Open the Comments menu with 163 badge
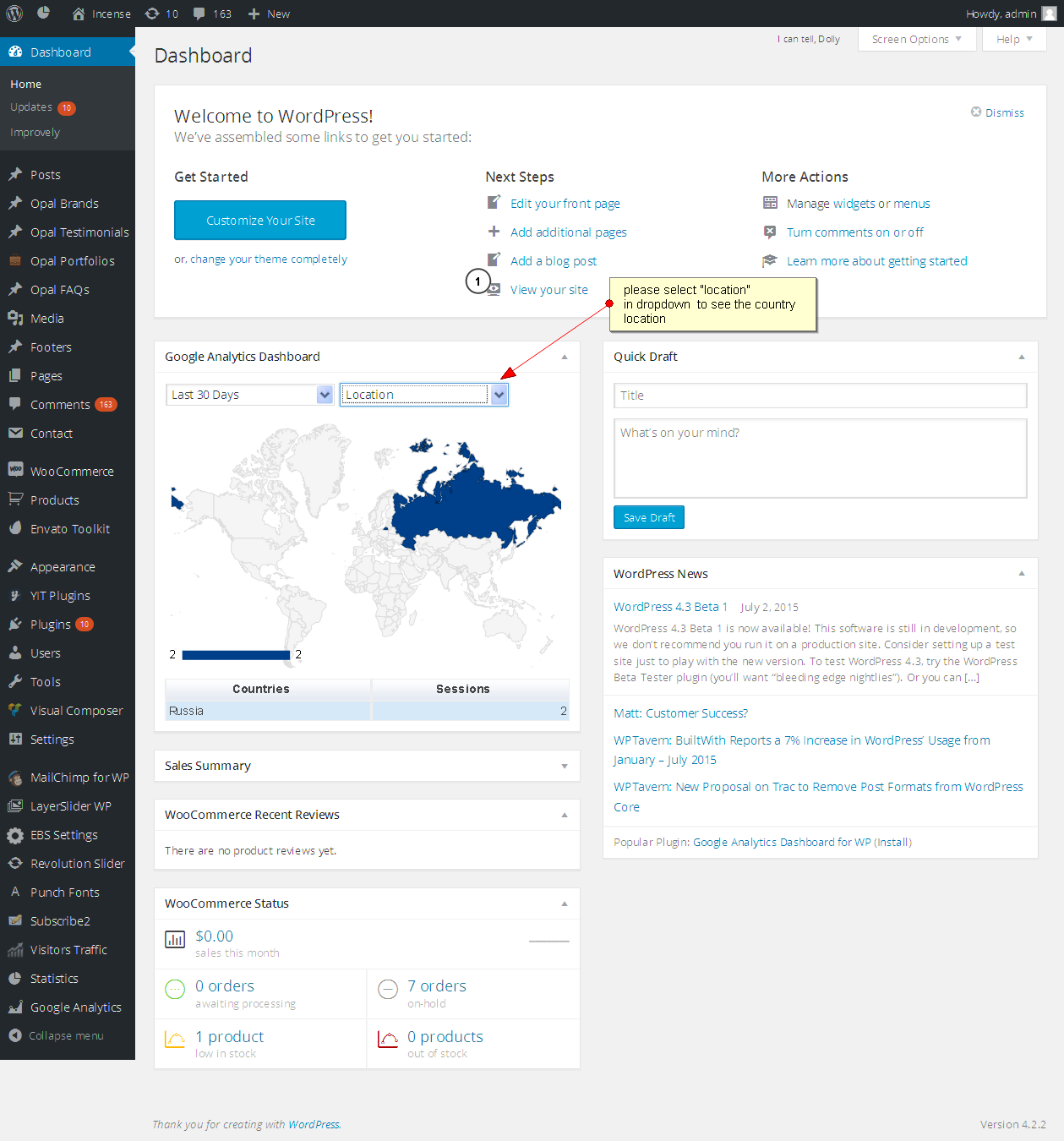This screenshot has height=1141, width=1064. point(68,404)
